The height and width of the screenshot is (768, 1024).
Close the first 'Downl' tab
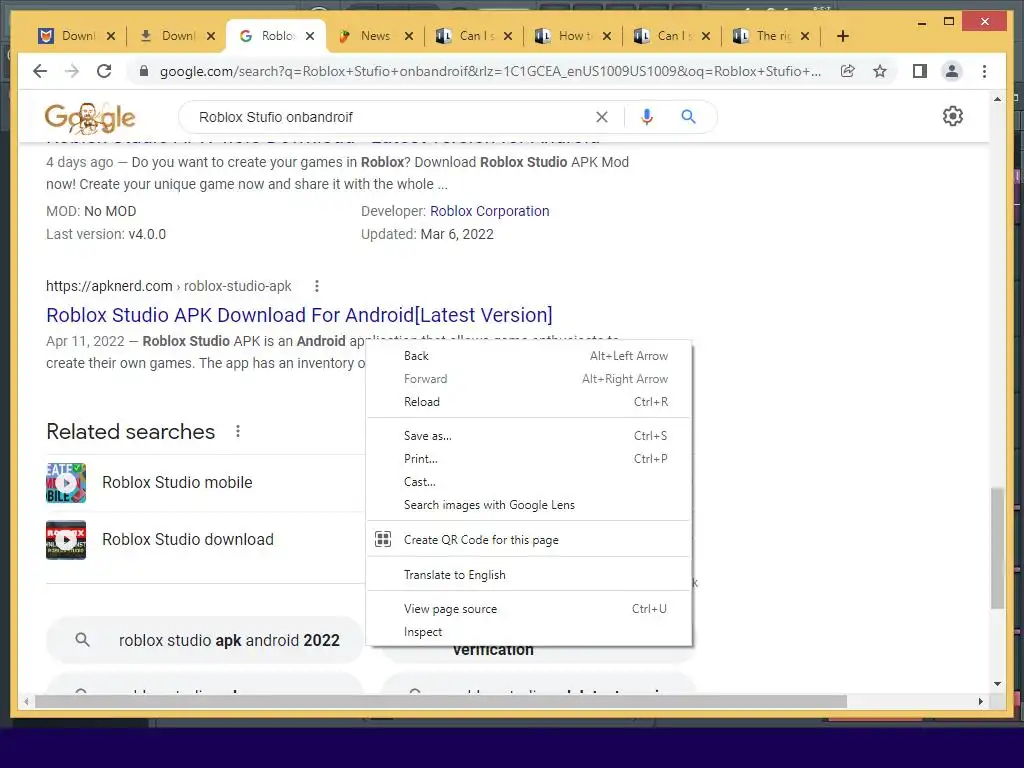[x=111, y=36]
